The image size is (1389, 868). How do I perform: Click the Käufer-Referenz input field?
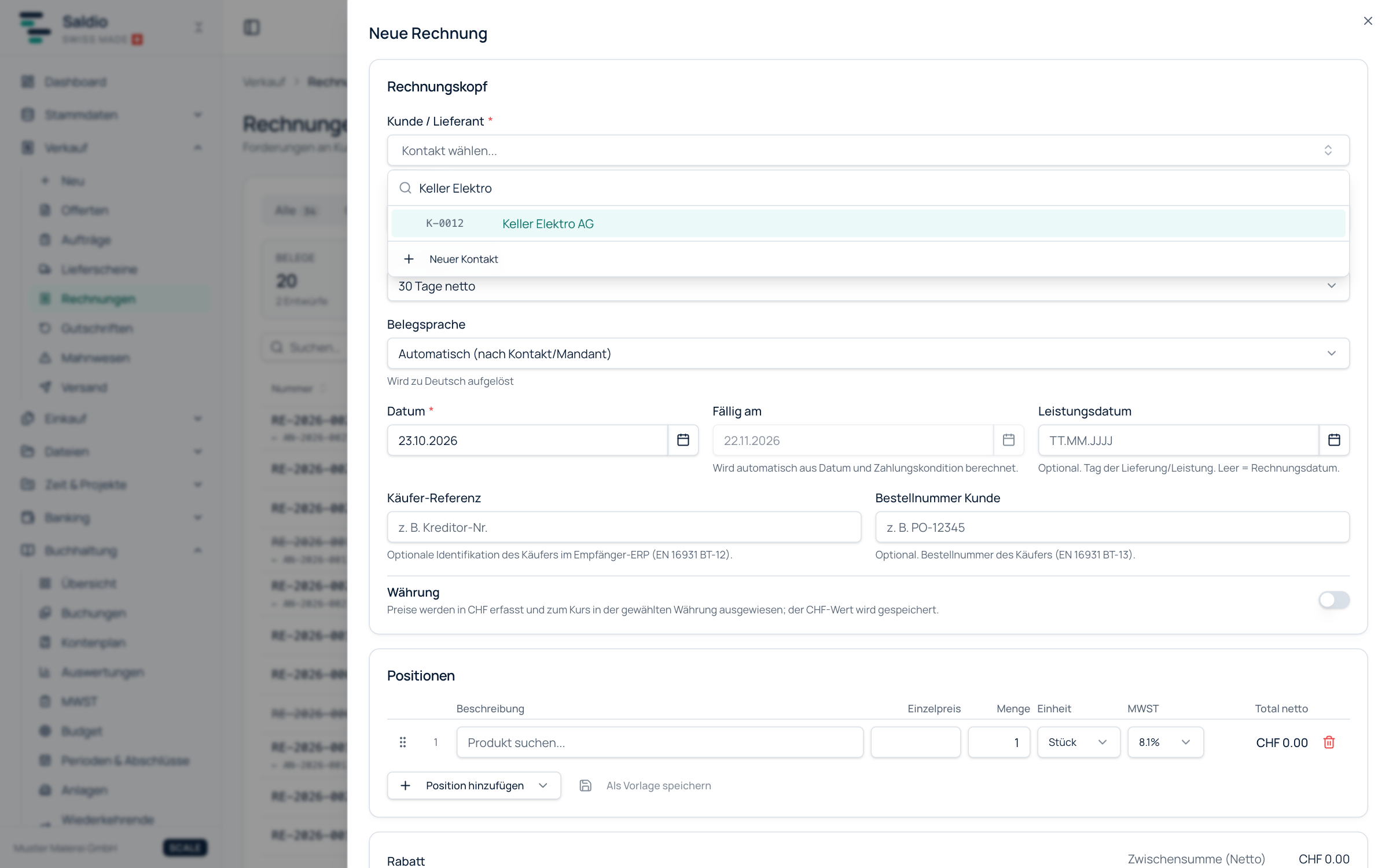coord(624,527)
